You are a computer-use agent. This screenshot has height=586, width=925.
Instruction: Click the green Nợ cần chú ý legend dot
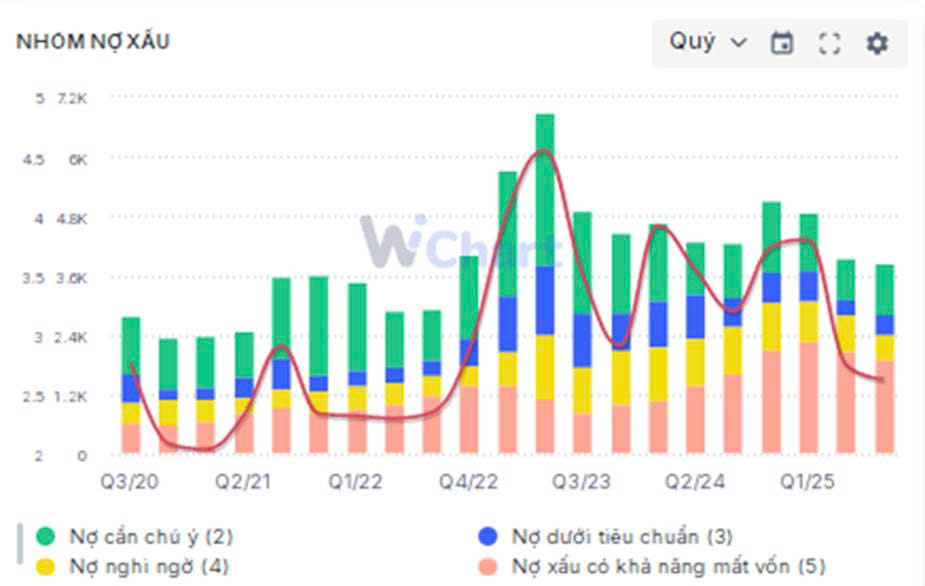tap(46, 536)
